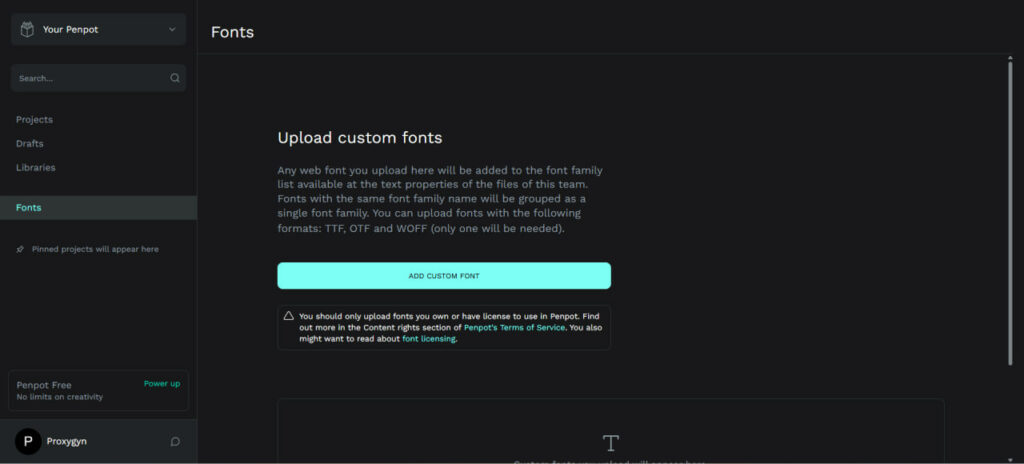
Task: Open Libraries in the sidebar
Action: tap(36, 167)
